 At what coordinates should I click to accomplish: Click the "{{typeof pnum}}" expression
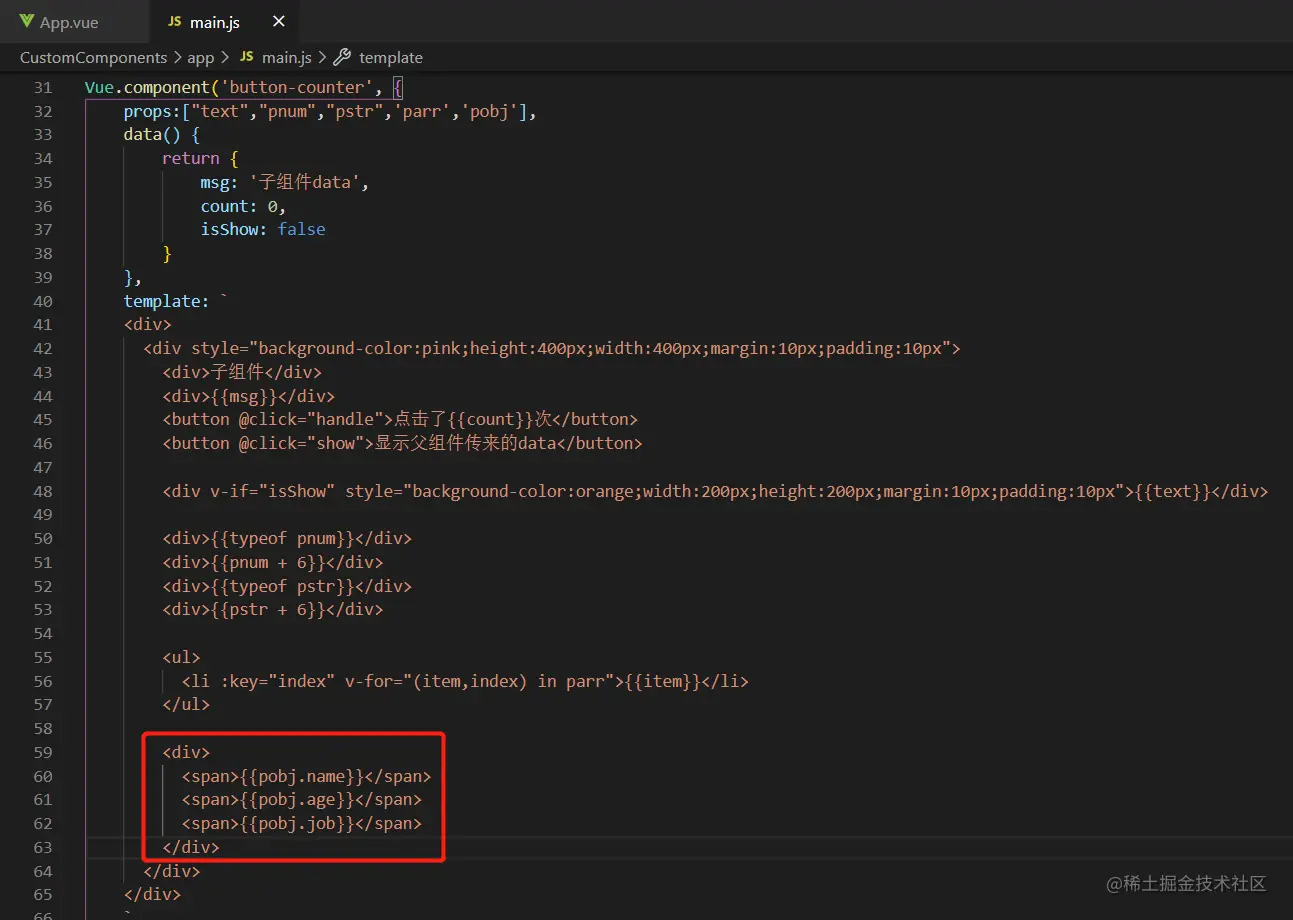point(283,538)
